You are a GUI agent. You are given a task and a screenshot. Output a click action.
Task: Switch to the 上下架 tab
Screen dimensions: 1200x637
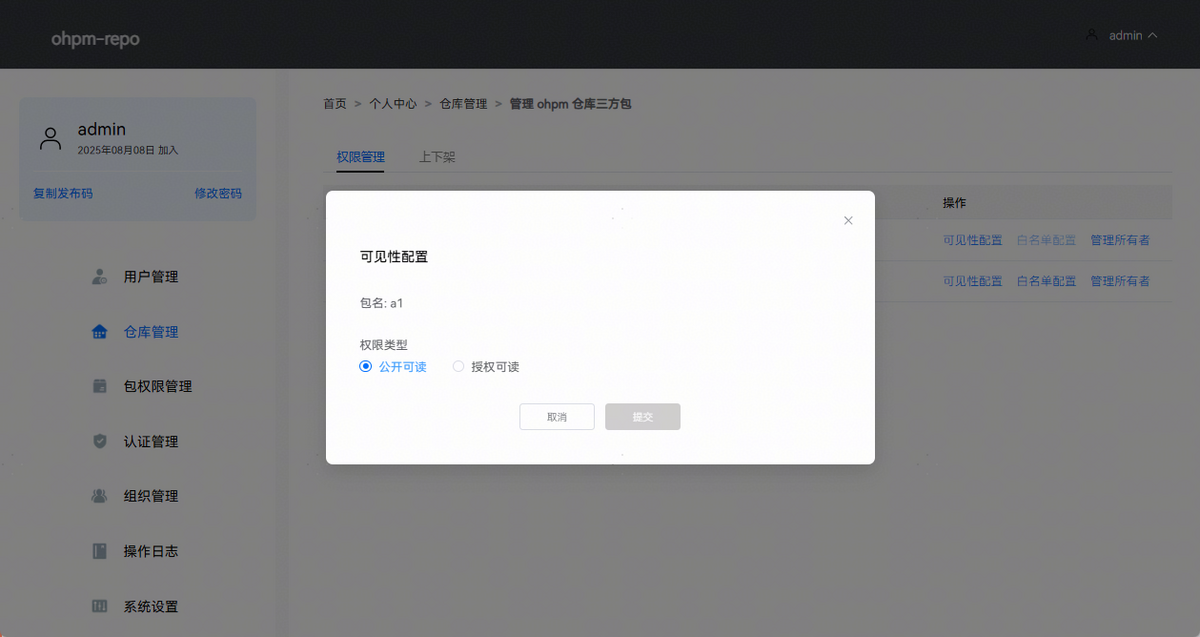(x=437, y=157)
